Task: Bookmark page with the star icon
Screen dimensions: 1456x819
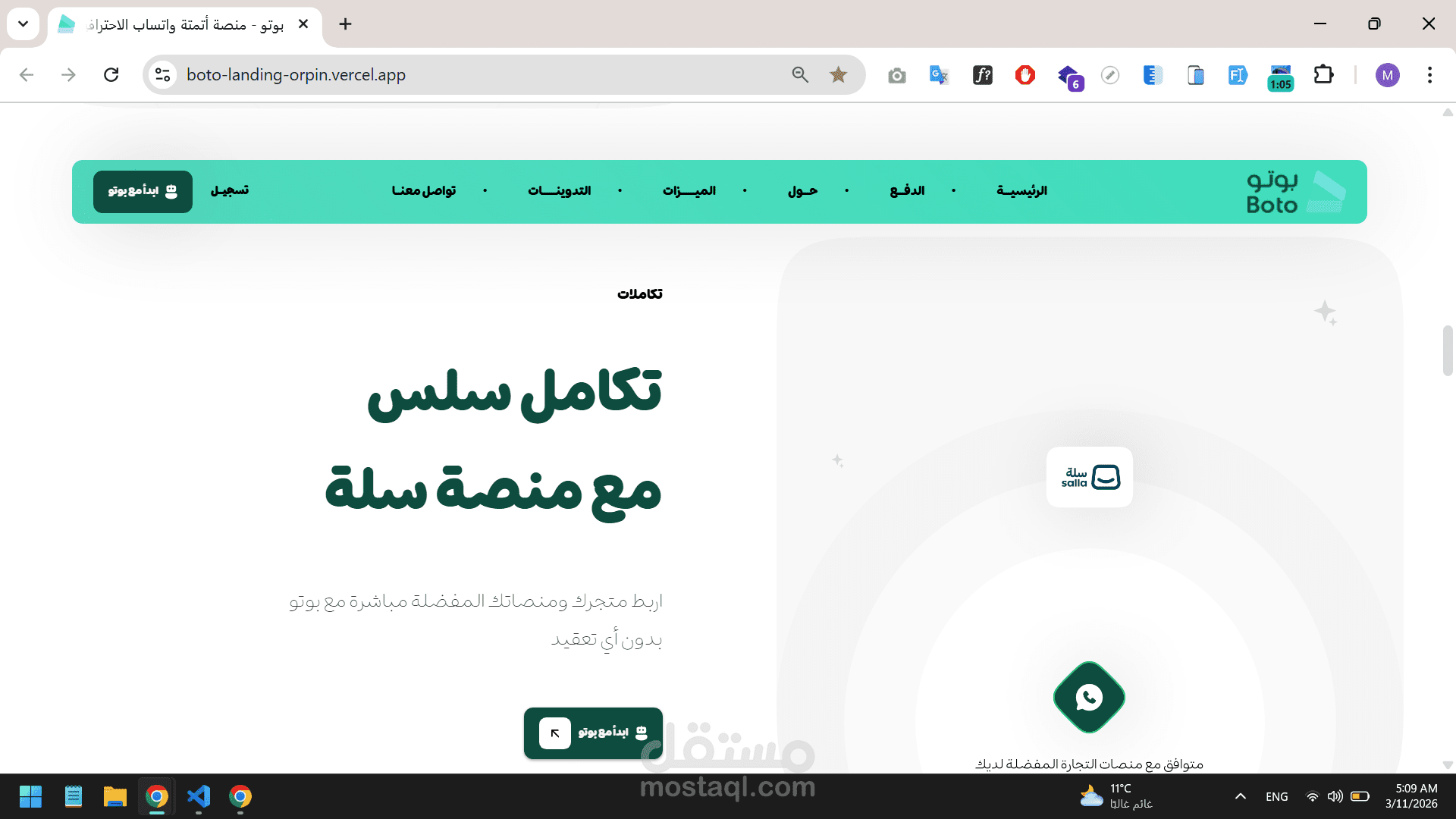Action: coord(838,74)
